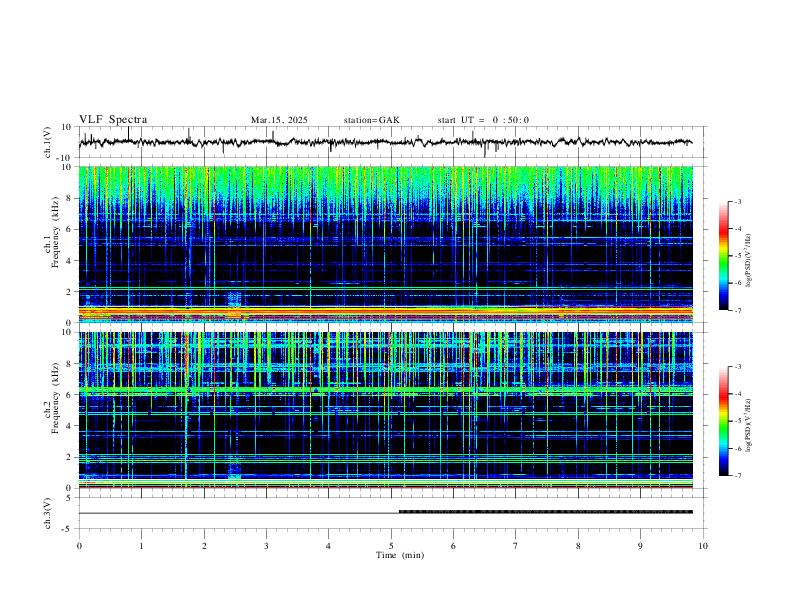Click the ch.2 colorbar log(PSD) label
The width and height of the screenshot is (792, 612).
click(748, 425)
